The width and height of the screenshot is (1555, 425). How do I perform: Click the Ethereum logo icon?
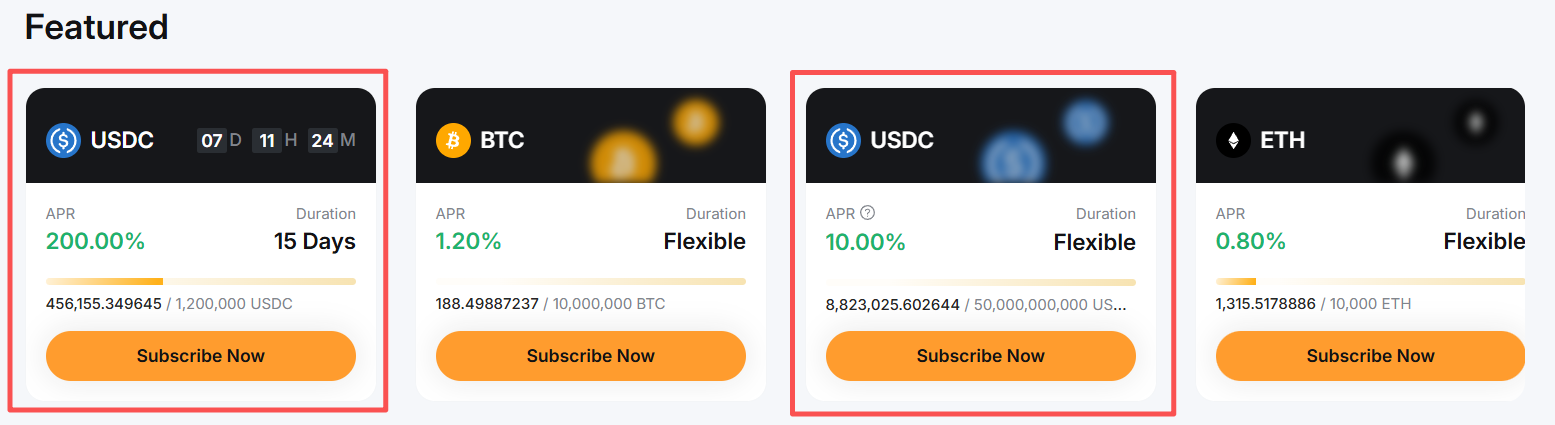[x=1233, y=140]
